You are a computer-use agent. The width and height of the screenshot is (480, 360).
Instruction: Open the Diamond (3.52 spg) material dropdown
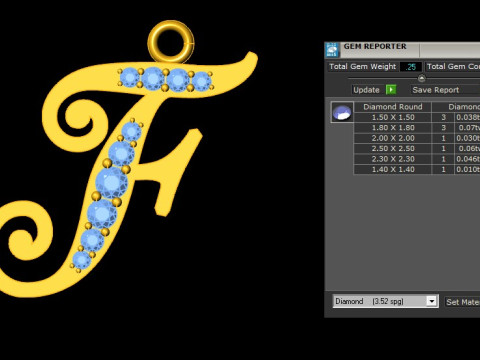[x=385, y=301]
